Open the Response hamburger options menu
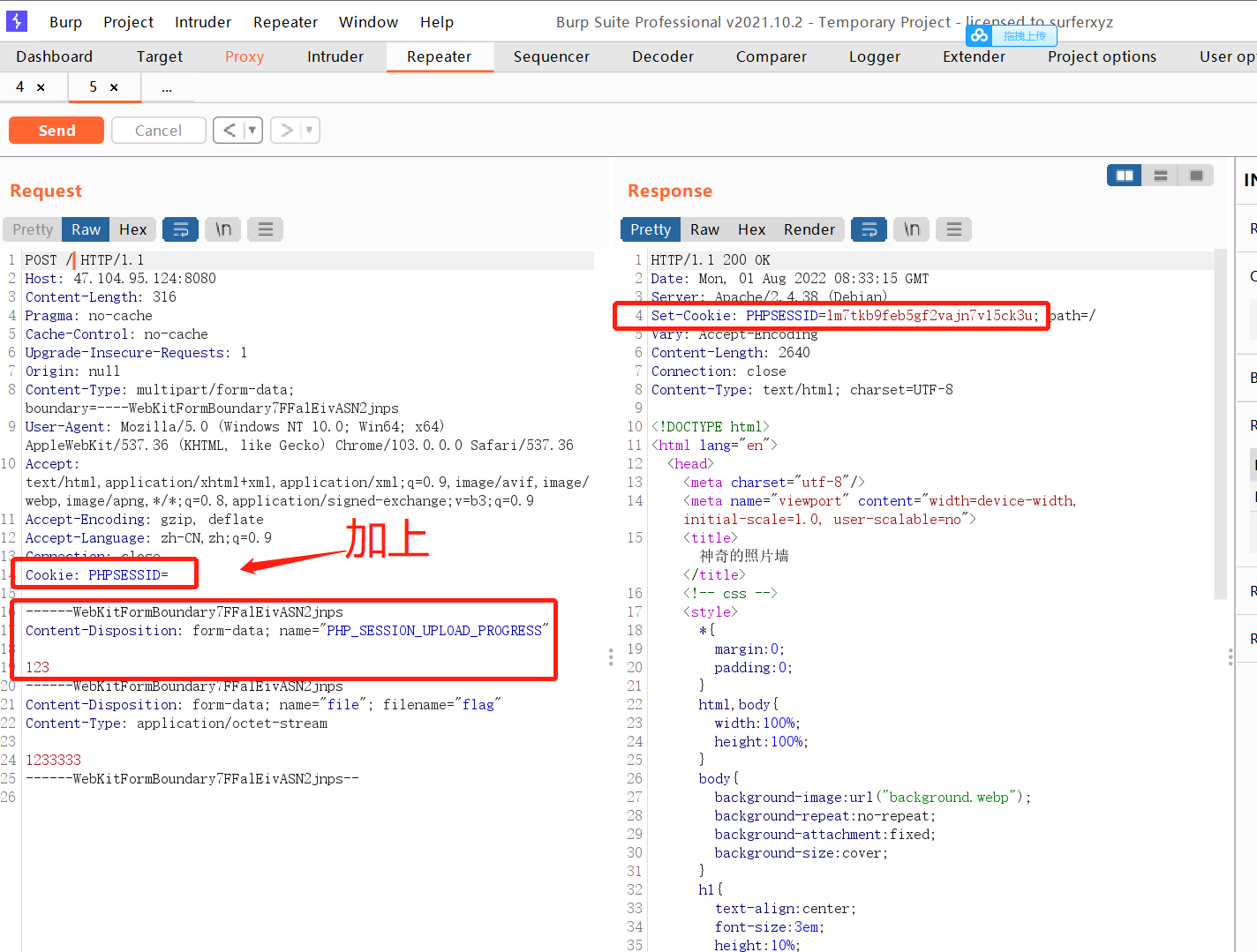Screen dimensions: 1257x952 coord(954,229)
